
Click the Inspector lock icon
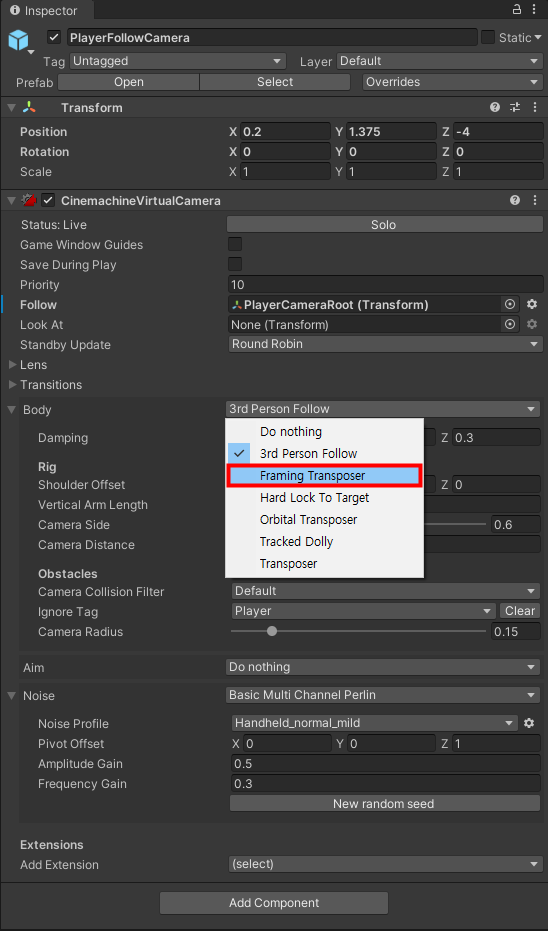coord(517,10)
